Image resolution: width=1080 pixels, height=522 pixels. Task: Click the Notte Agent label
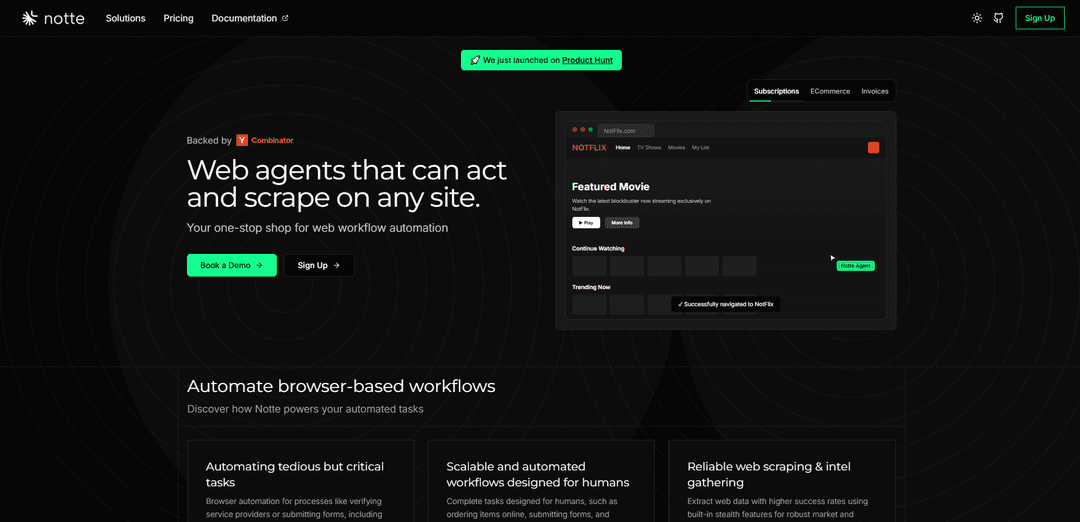coord(855,266)
